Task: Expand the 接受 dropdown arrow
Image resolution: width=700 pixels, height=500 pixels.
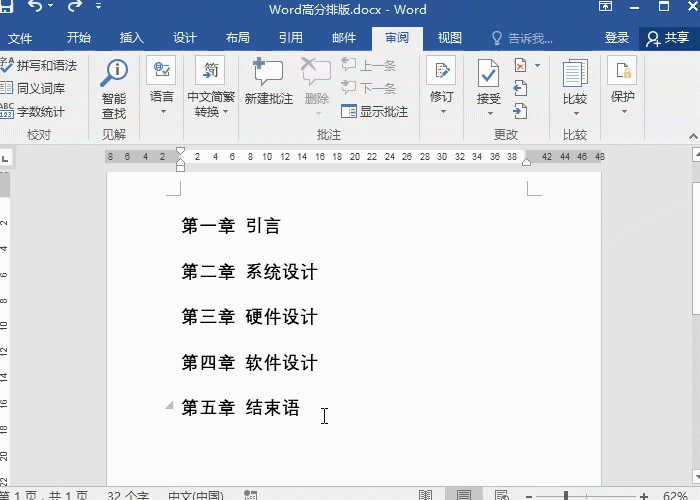Action: [490, 113]
